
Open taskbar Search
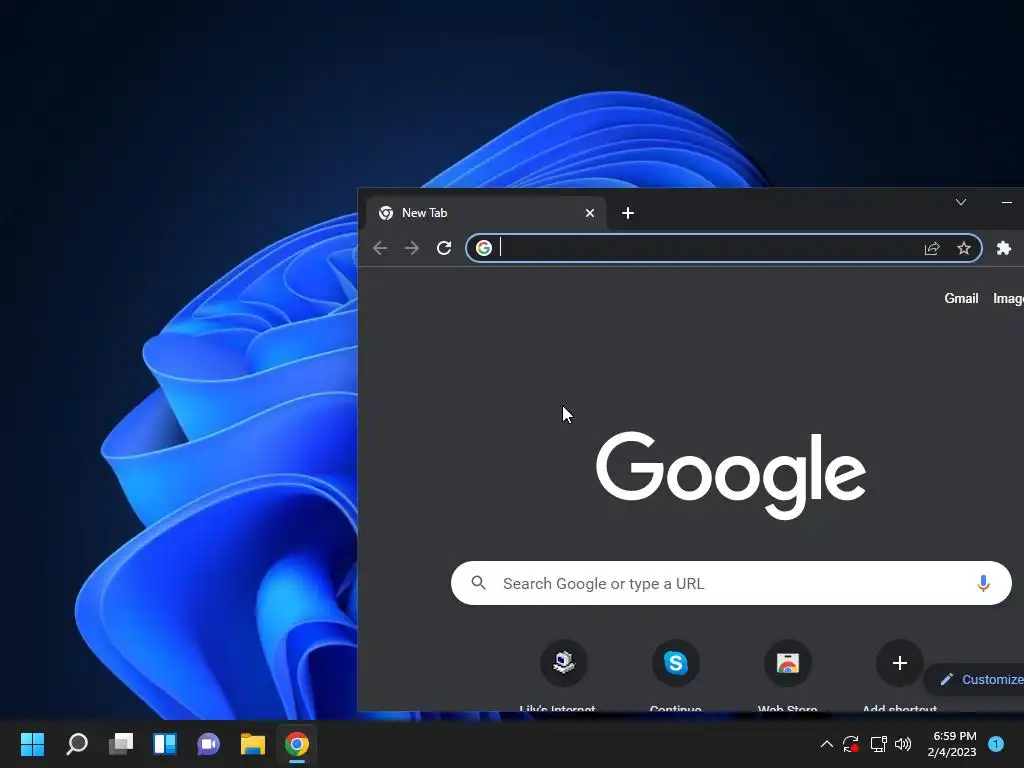77,744
